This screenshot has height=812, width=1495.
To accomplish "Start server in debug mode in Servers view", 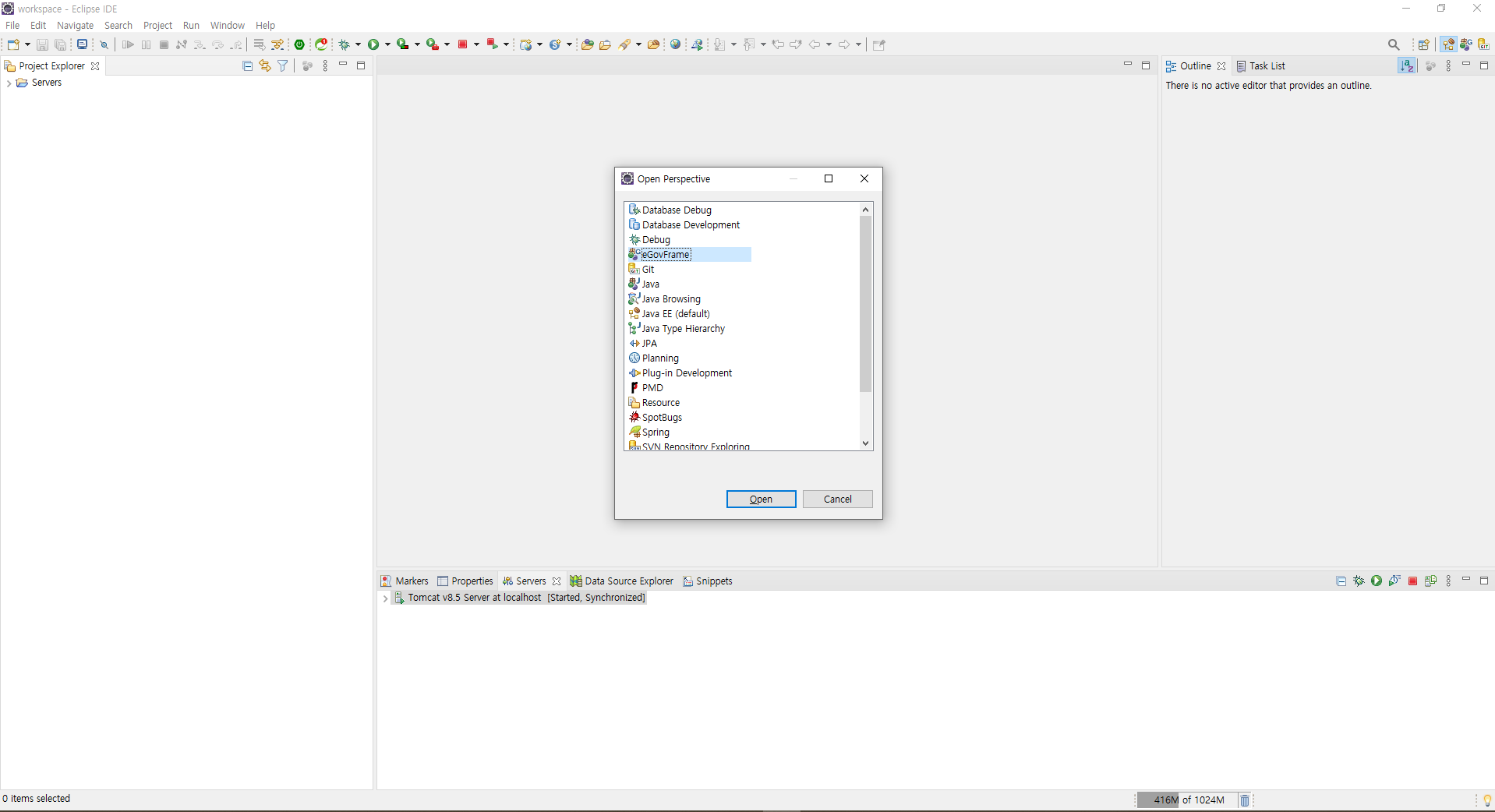I will [x=1359, y=581].
